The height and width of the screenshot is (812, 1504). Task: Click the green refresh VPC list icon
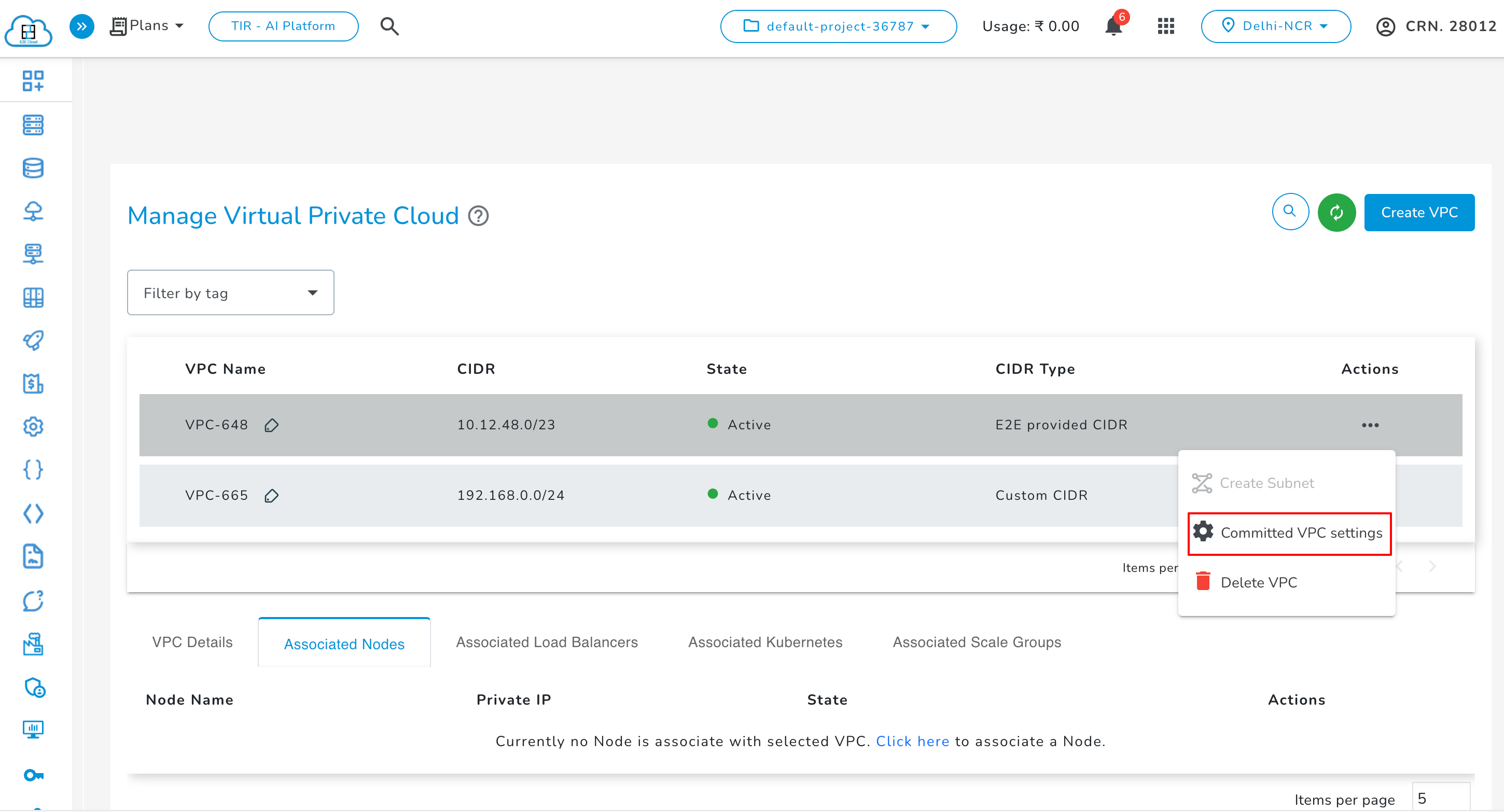click(x=1336, y=213)
